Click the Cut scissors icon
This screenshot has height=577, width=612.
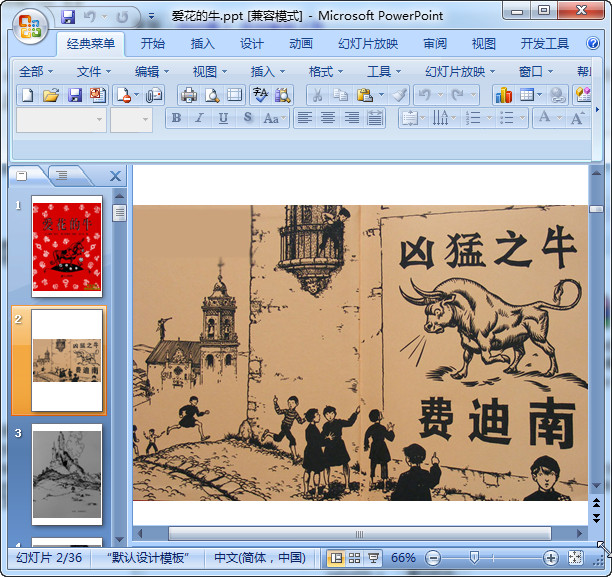pyautogui.click(x=318, y=95)
